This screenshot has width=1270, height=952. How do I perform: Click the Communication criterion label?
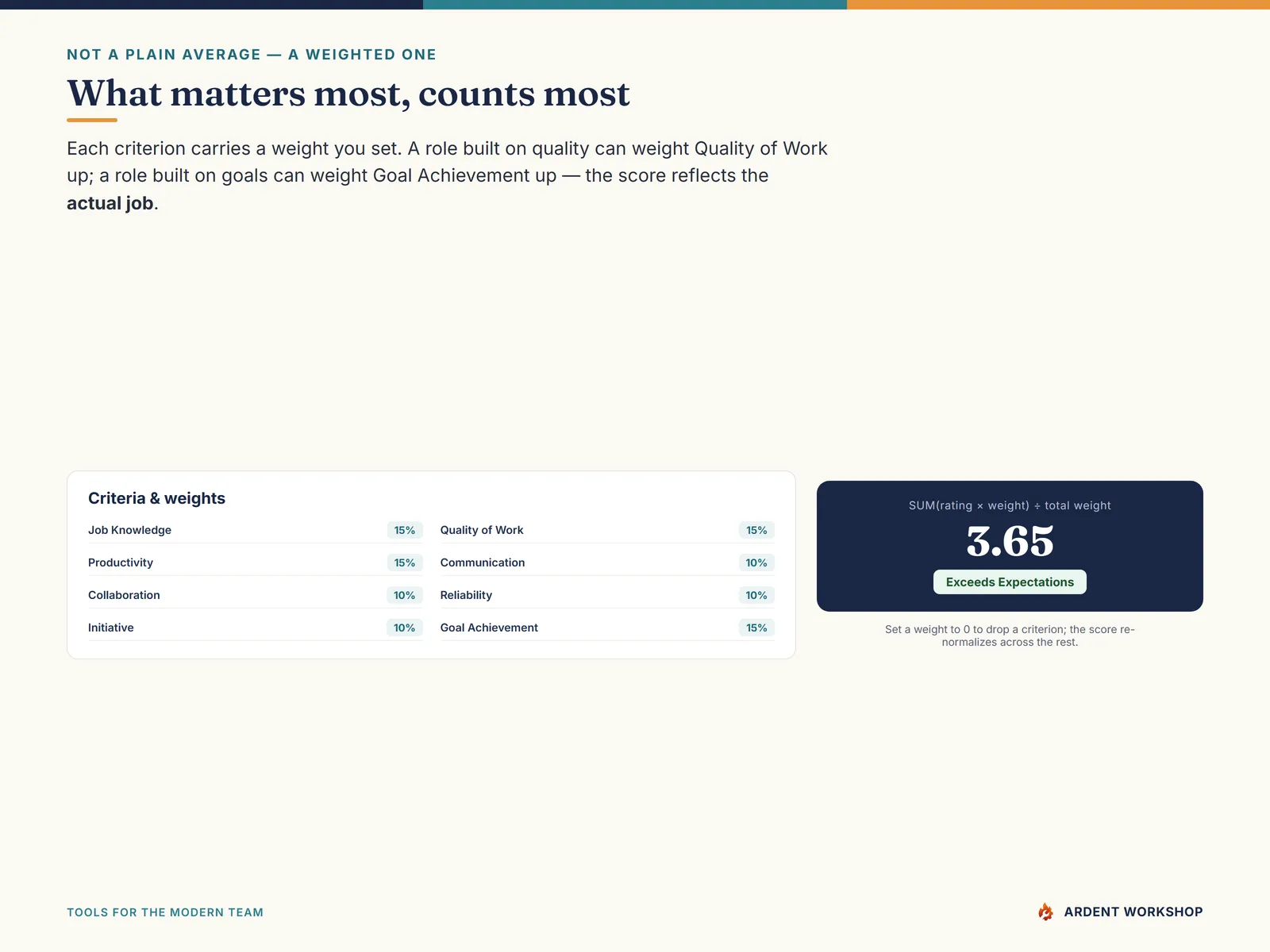click(483, 562)
